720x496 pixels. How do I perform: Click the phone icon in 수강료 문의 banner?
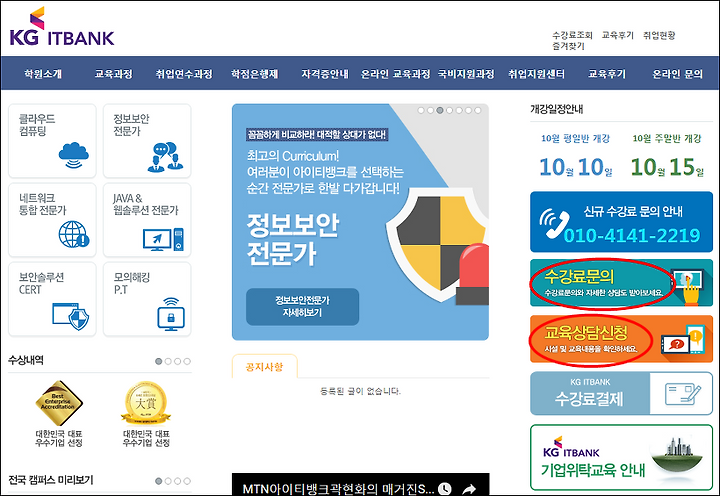tap(554, 224)
